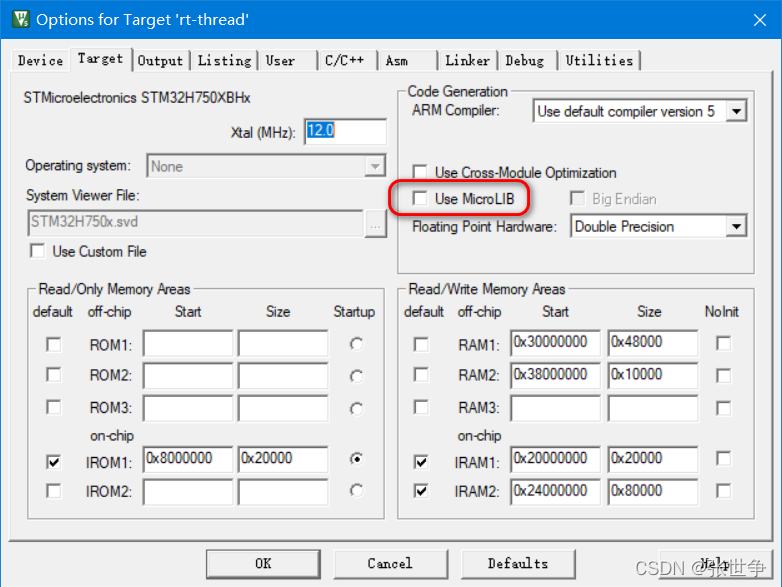The image size is (782, 587).
Task: Close the Options for Target dialog
Action: (760, 20)
